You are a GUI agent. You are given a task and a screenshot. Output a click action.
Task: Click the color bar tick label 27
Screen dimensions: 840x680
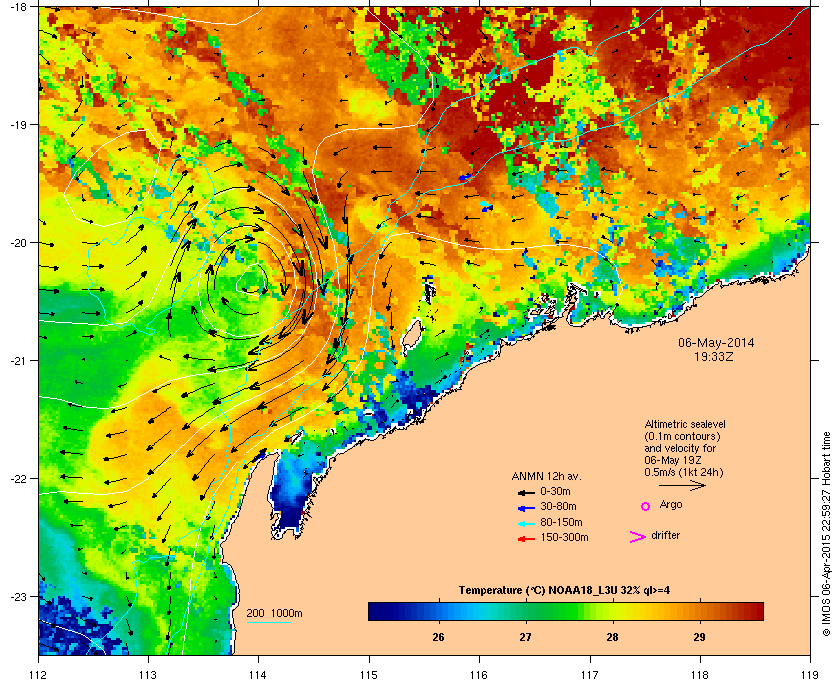[x=525, y=637]
